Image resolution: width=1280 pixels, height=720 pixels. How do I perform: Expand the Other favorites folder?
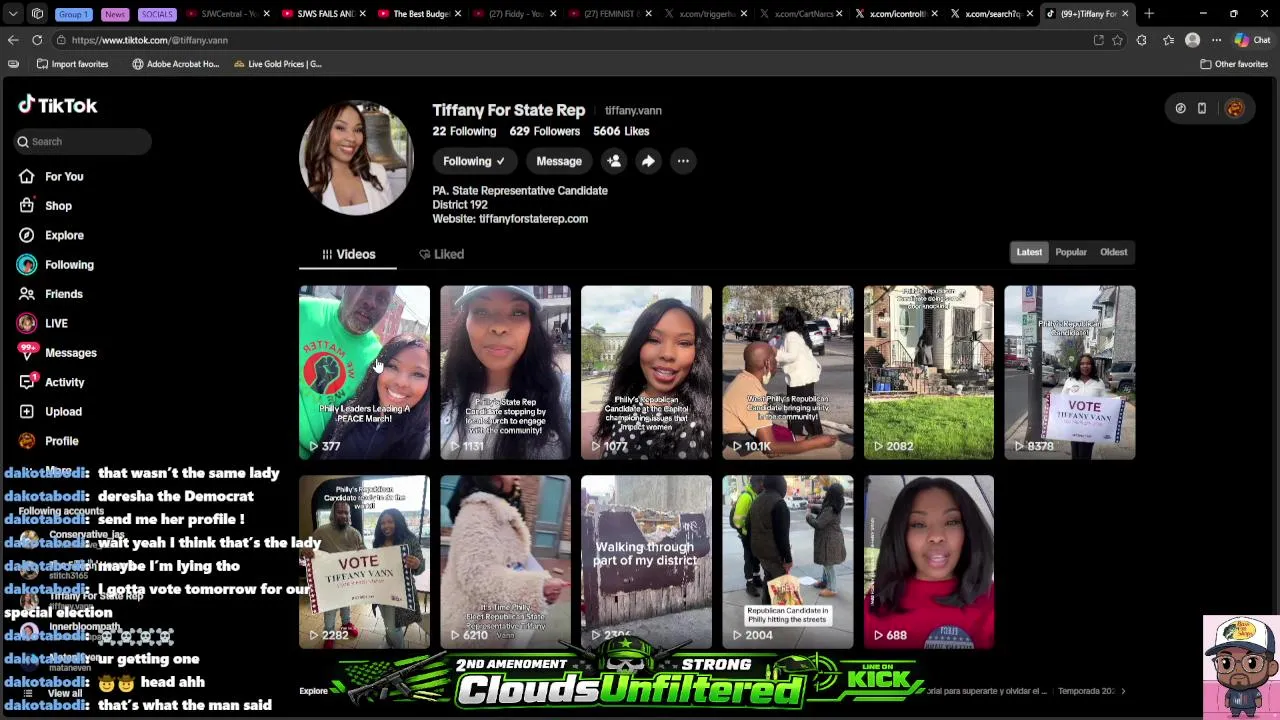[x=1234, y=64]
